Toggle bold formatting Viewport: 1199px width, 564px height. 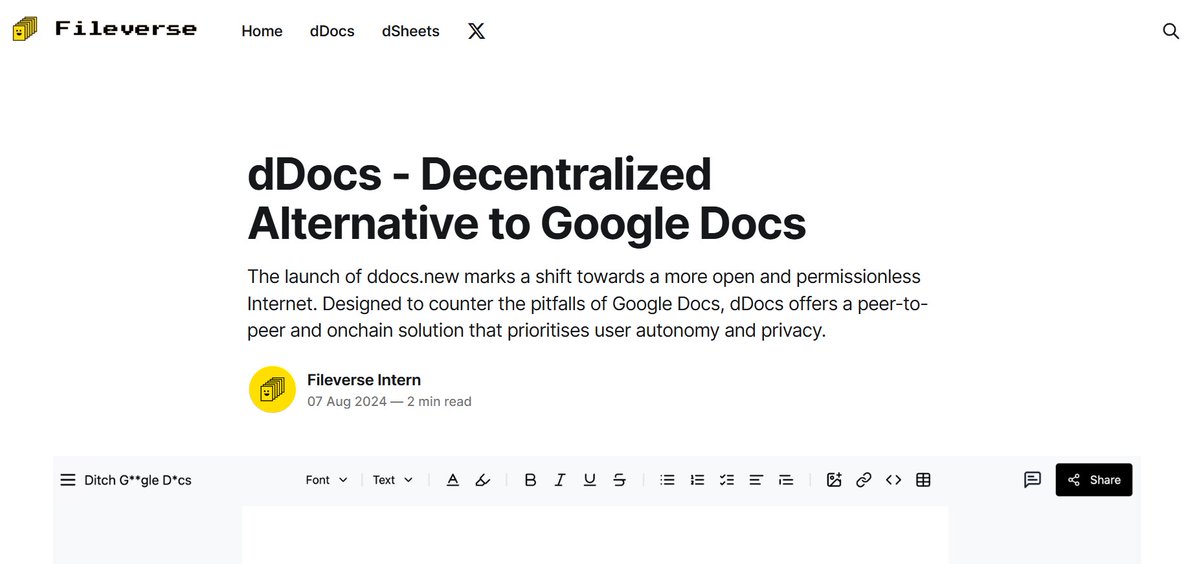click(x=530, y=480)
